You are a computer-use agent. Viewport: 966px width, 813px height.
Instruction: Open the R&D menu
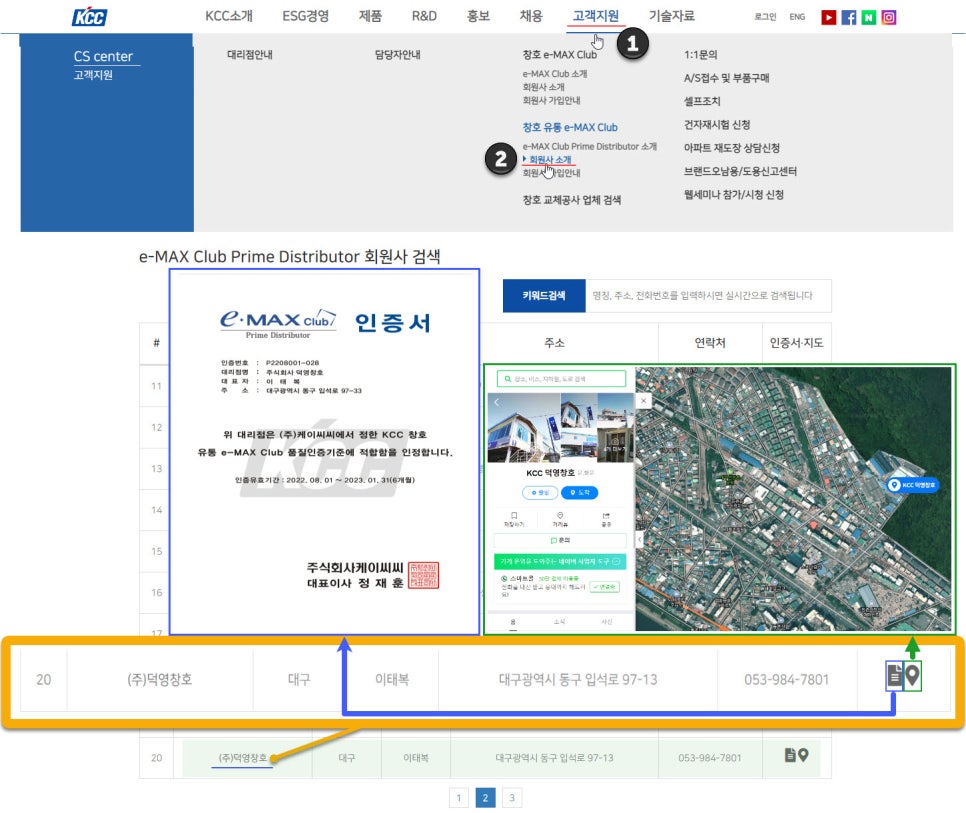click(424, 16)
